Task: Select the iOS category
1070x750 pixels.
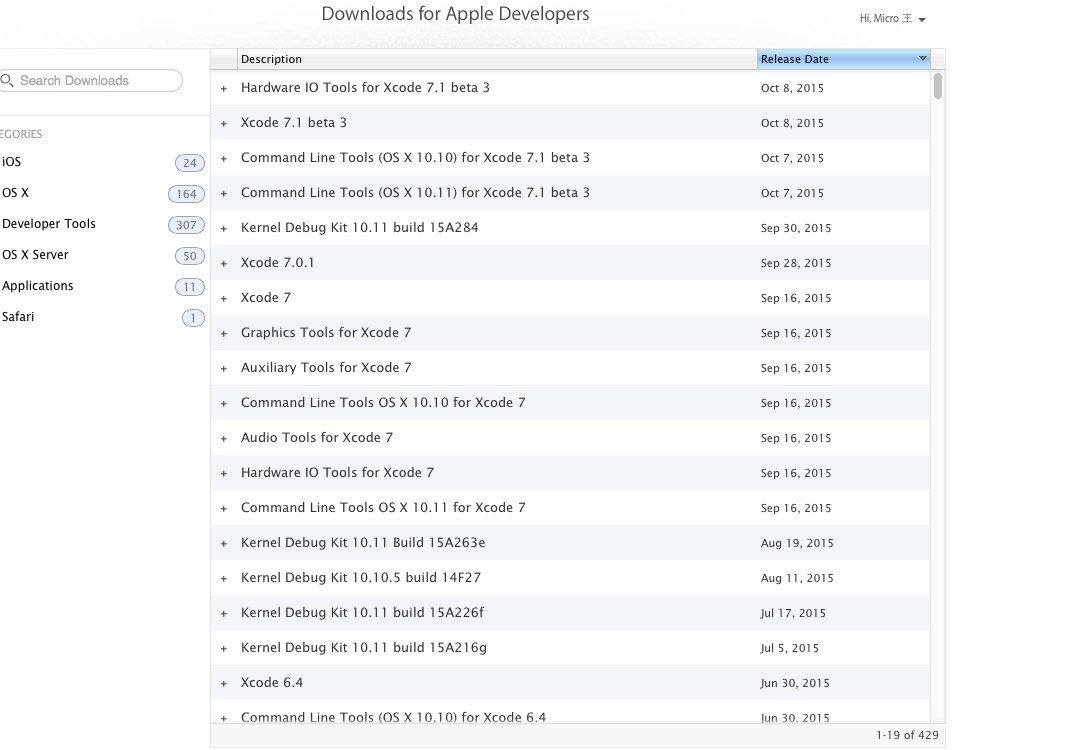Action: point(12,162)
